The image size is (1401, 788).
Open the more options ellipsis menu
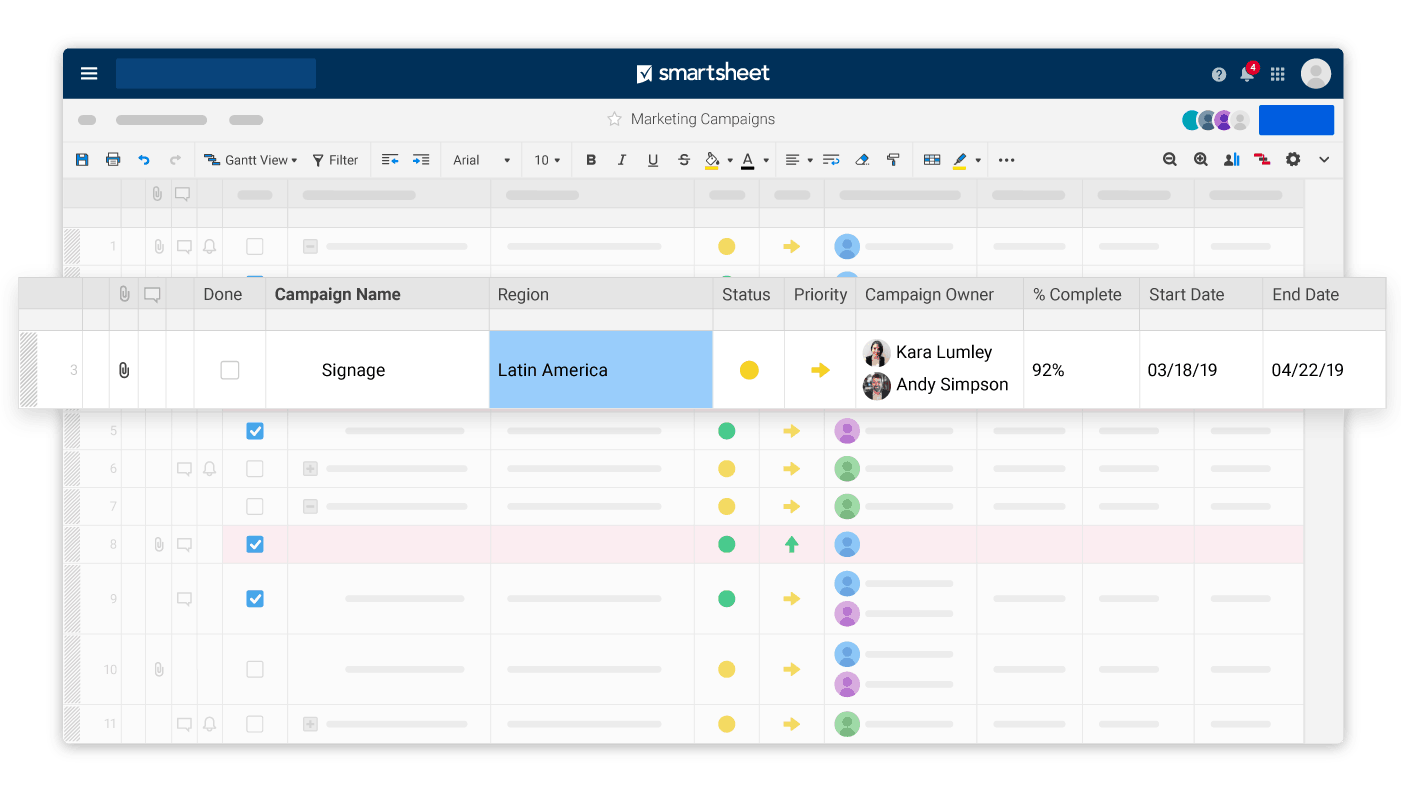[1006, 160]
